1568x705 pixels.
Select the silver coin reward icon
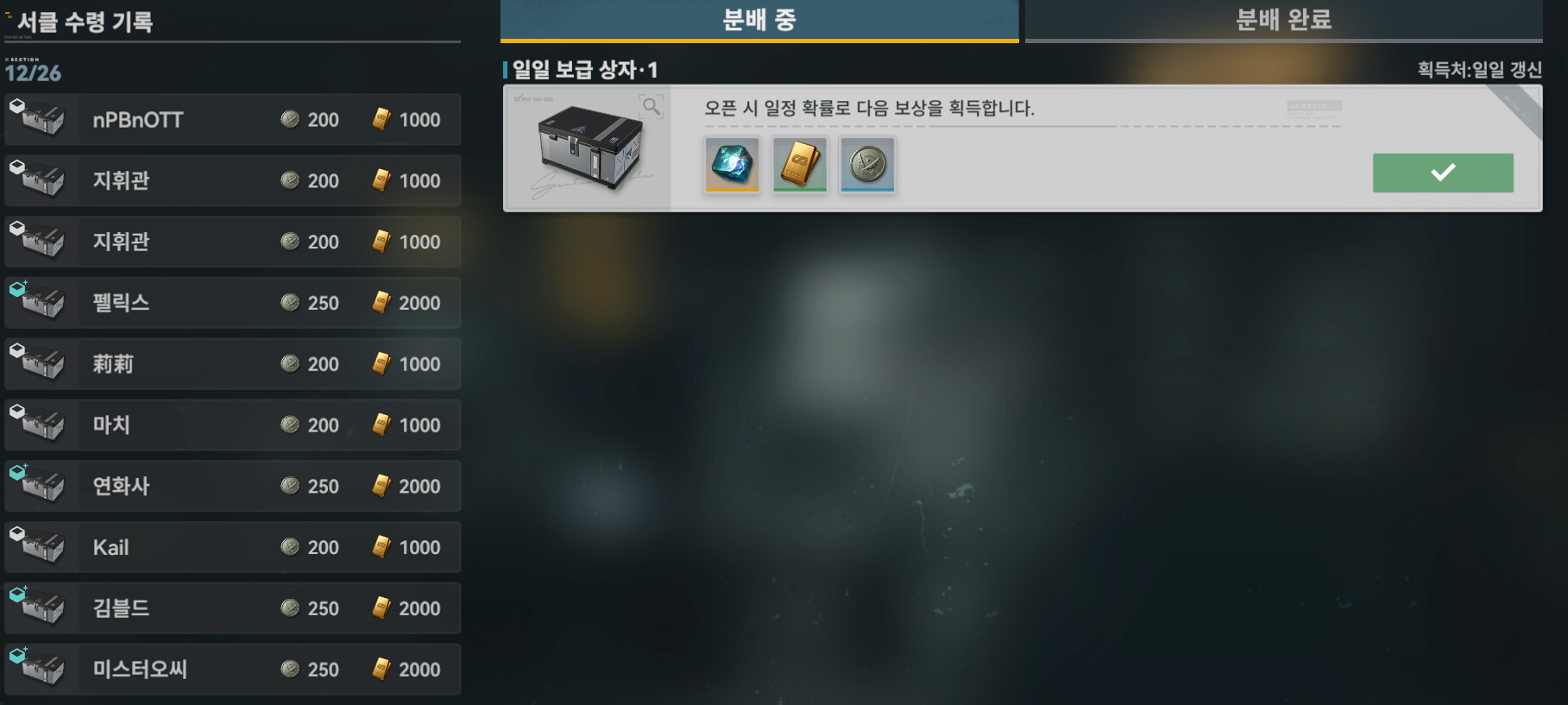867,164
